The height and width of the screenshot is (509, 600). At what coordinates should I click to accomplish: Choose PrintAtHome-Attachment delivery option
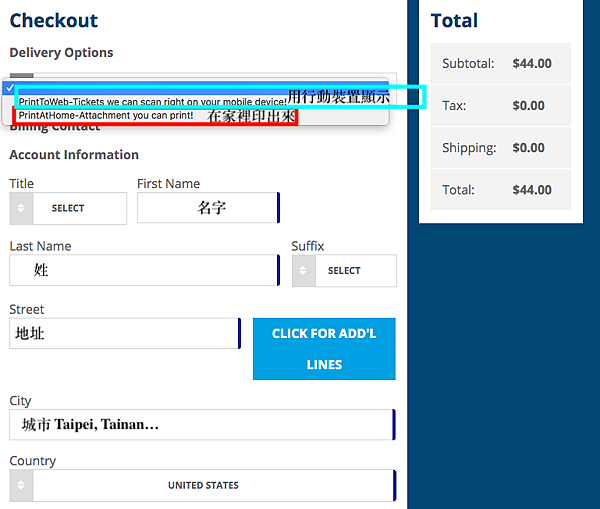(105, 116)
